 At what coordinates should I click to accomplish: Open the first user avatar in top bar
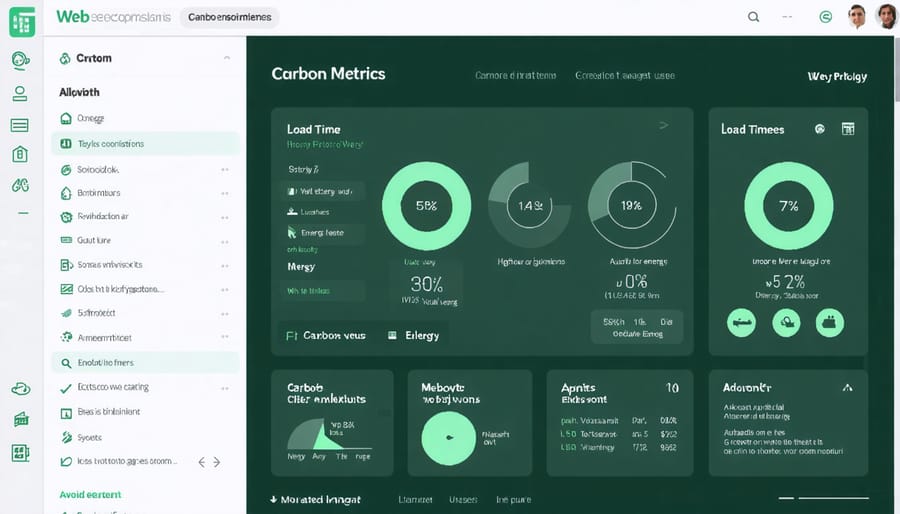tap(857, 17)
